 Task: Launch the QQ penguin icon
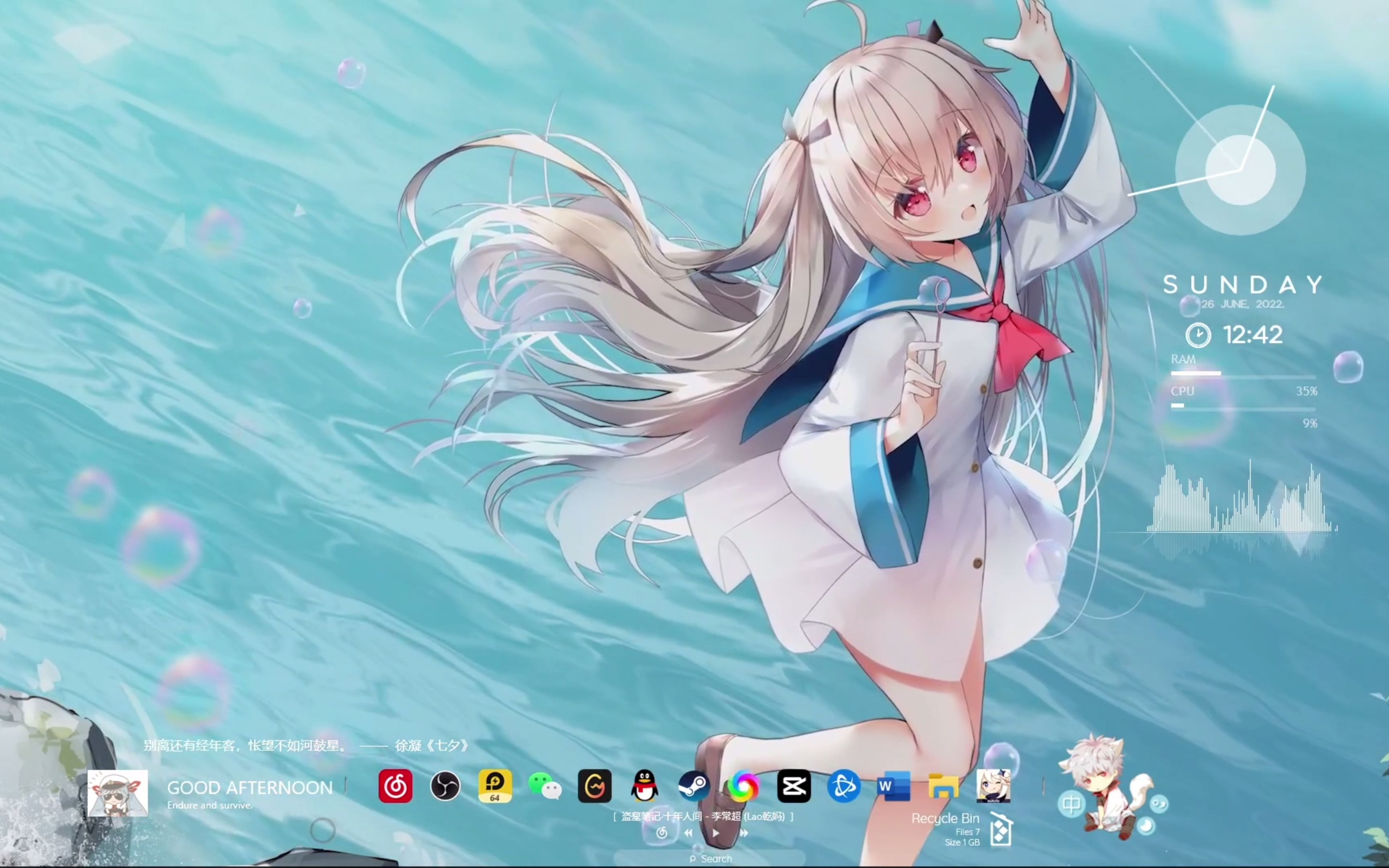pyautogui.click(x=645, y=786)
